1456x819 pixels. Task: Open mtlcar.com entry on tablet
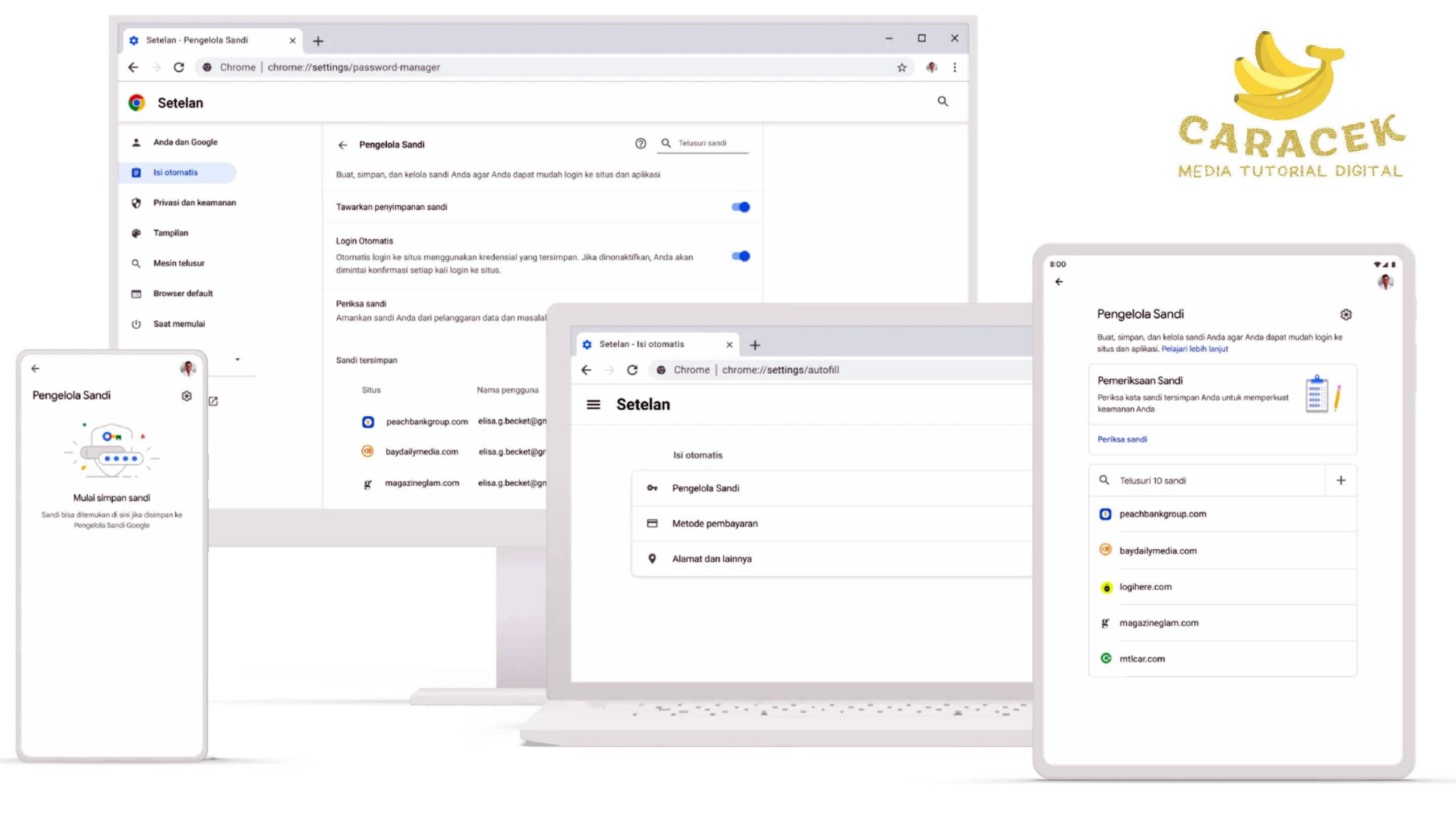coord(1223,659)
